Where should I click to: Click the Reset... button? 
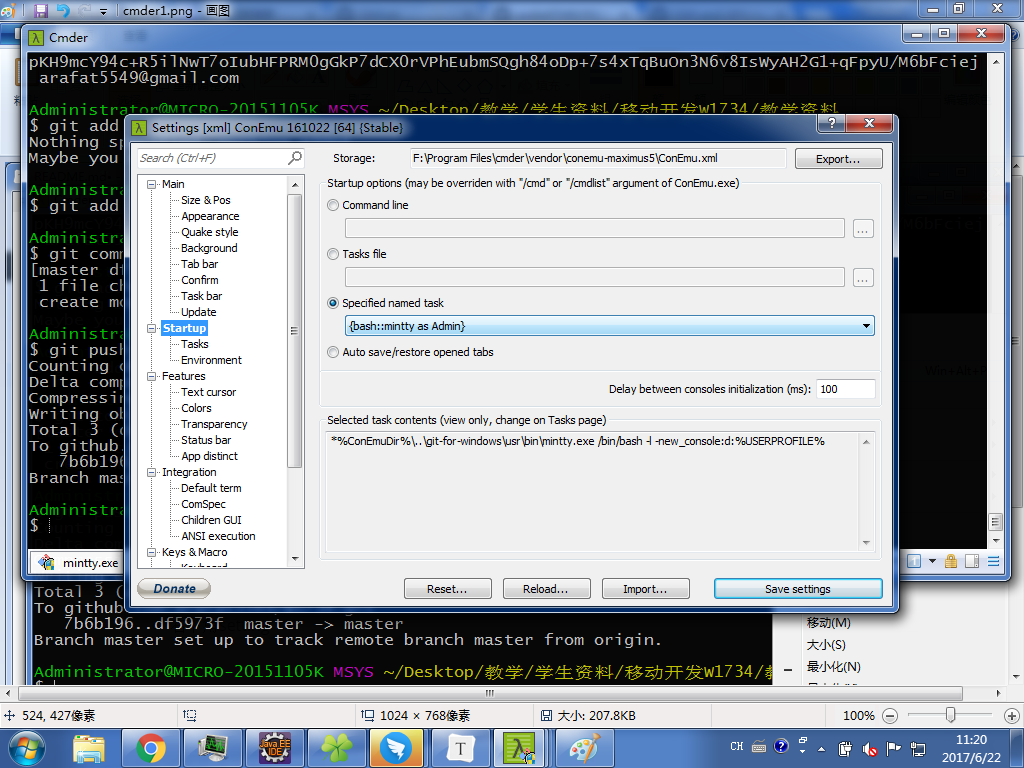(x=447, y=588)
